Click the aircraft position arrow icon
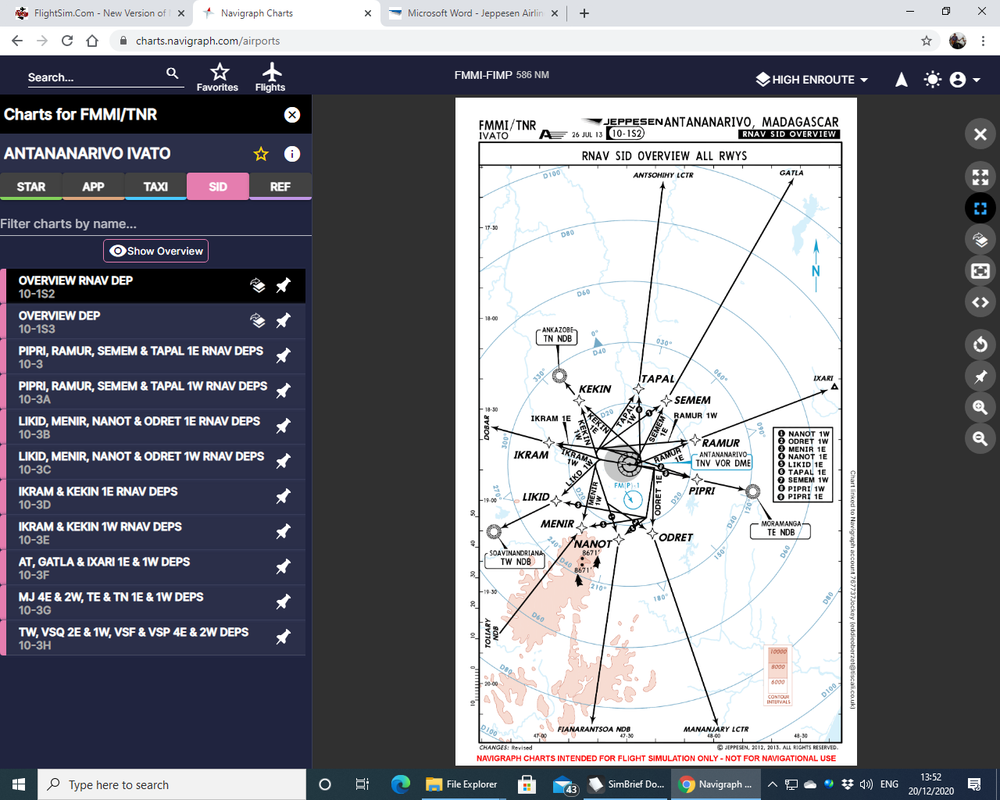 (x=901, y=80)
